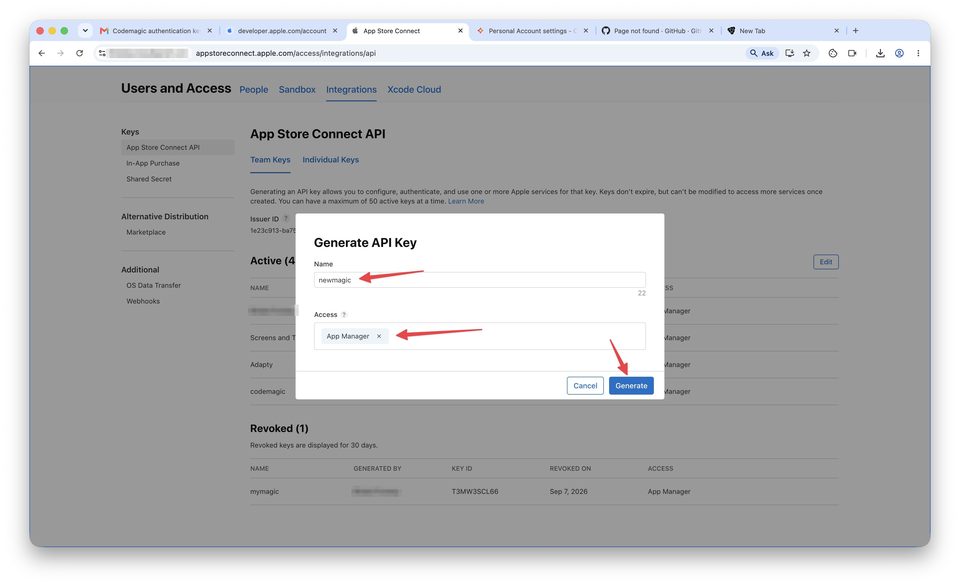Open site information icon in the address bar
This screenshot has height=586, width=960.
coord(102,53)
